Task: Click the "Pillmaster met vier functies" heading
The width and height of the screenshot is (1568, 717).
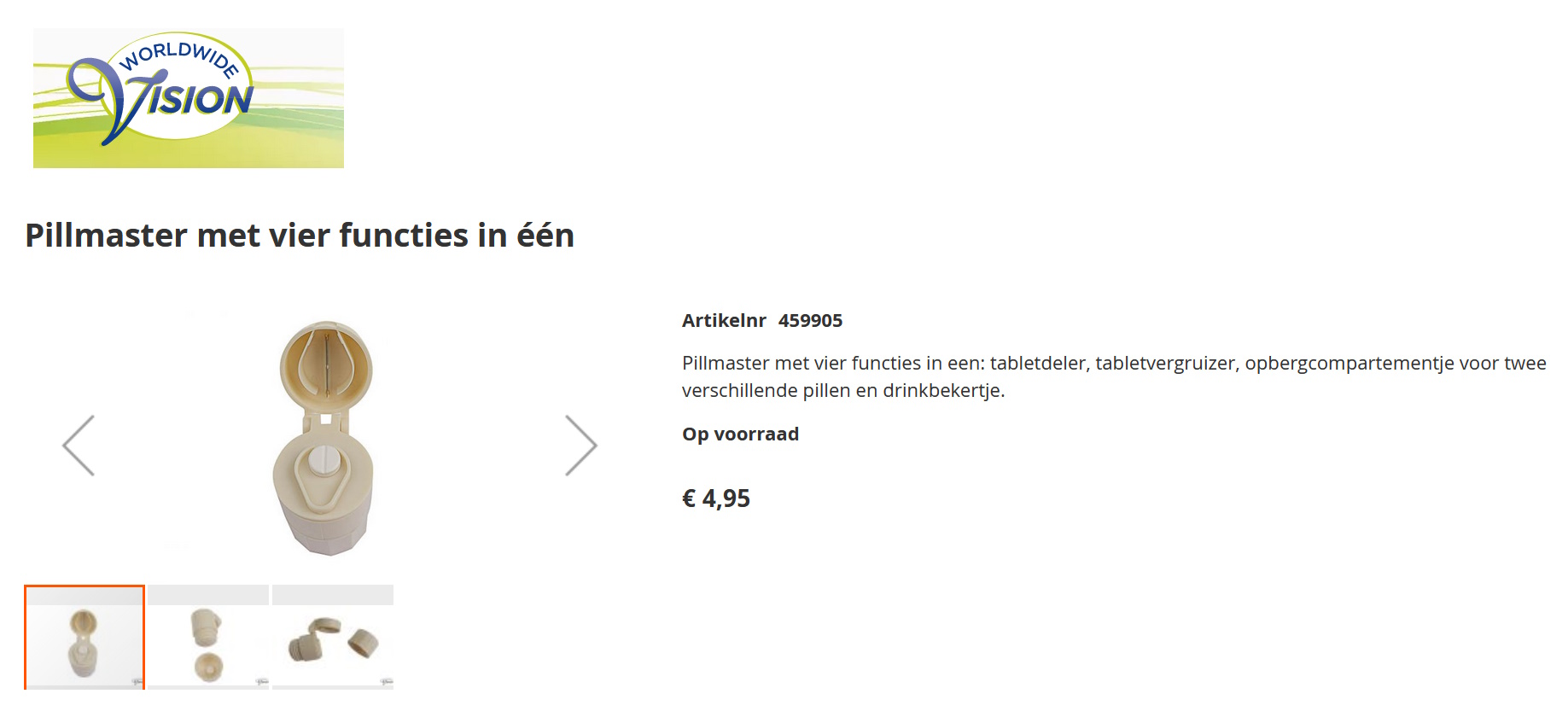Action: point(300,236)
